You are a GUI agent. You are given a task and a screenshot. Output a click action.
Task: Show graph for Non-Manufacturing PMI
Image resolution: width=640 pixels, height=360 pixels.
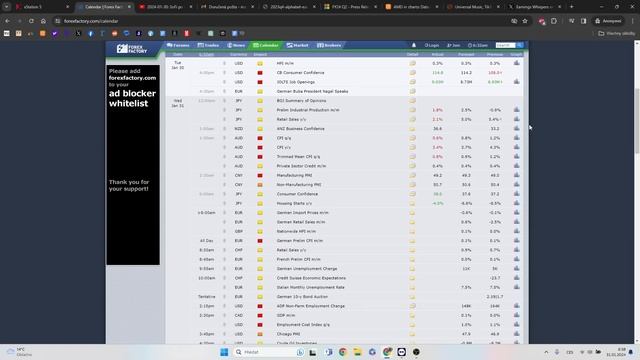[517, 184]
